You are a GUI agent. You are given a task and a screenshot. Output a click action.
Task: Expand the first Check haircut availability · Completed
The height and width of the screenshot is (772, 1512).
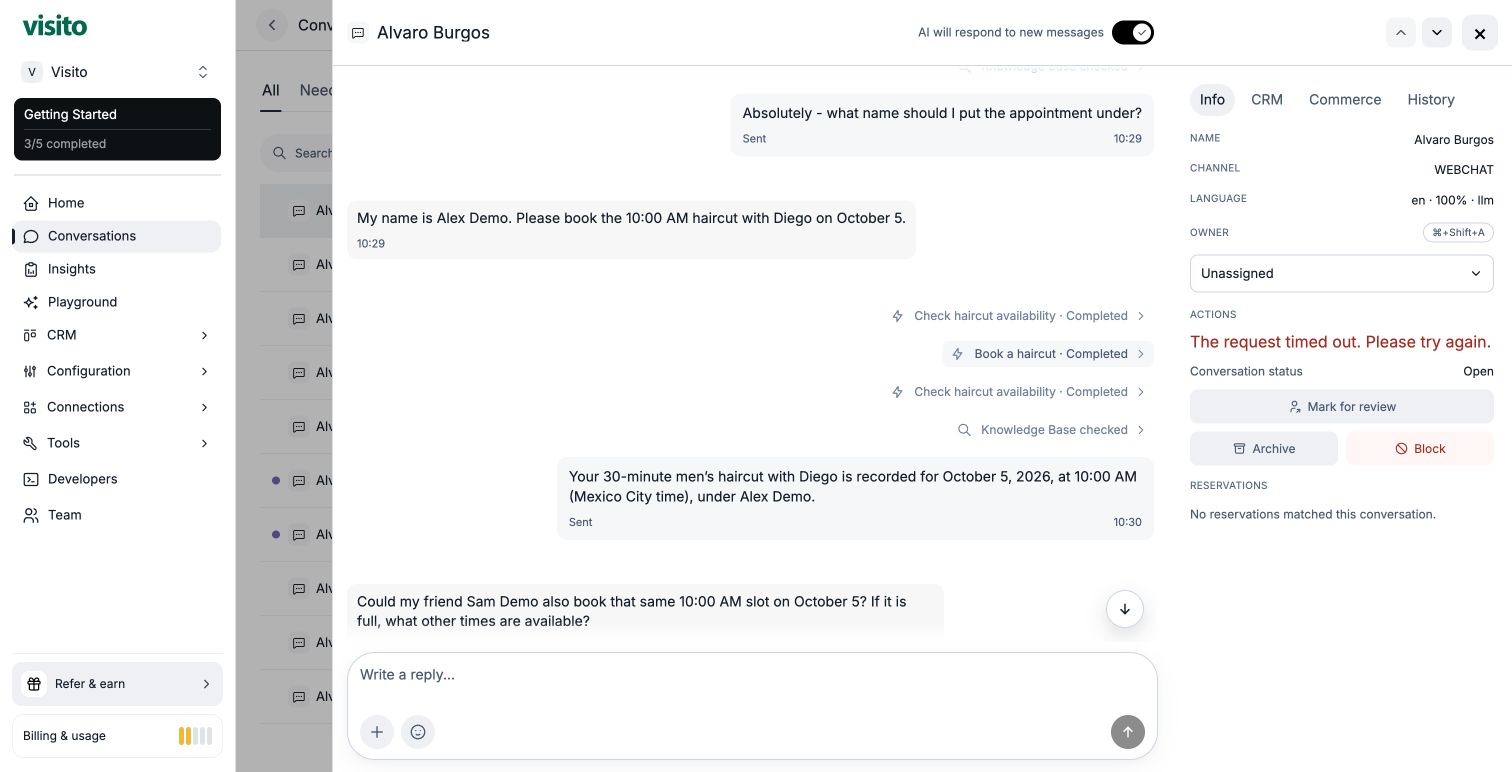(x=1018, y=316)
